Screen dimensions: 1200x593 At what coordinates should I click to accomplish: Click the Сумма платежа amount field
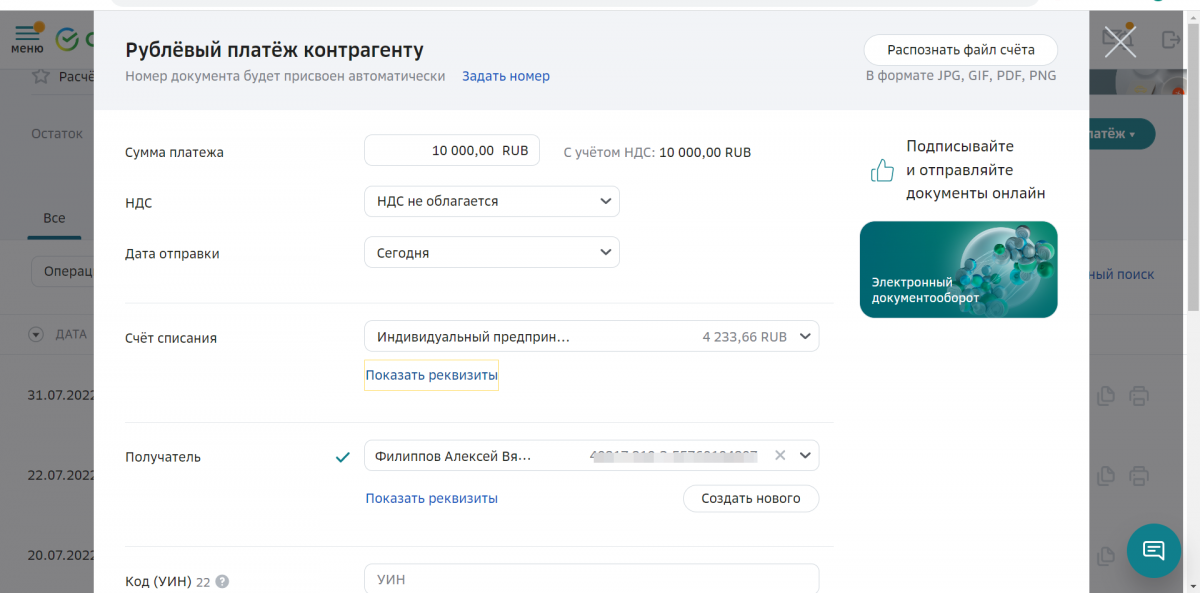click(x=452, y=151)
